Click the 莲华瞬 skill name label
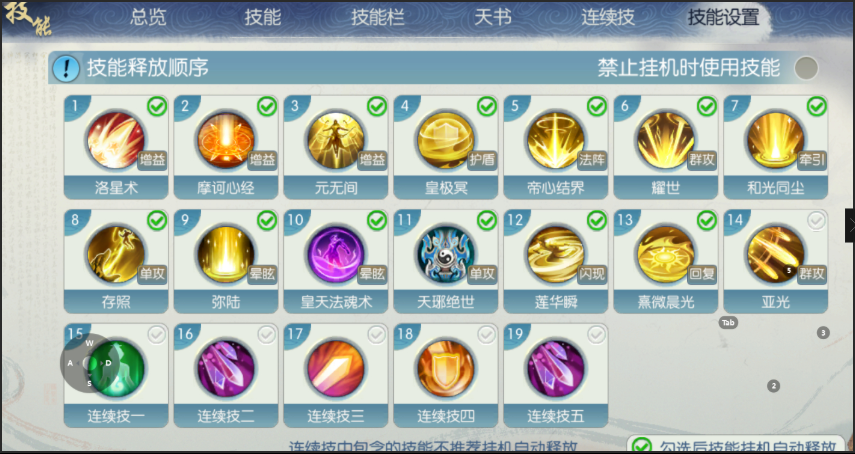Screen dimensions: 855x454 point(556,302)
